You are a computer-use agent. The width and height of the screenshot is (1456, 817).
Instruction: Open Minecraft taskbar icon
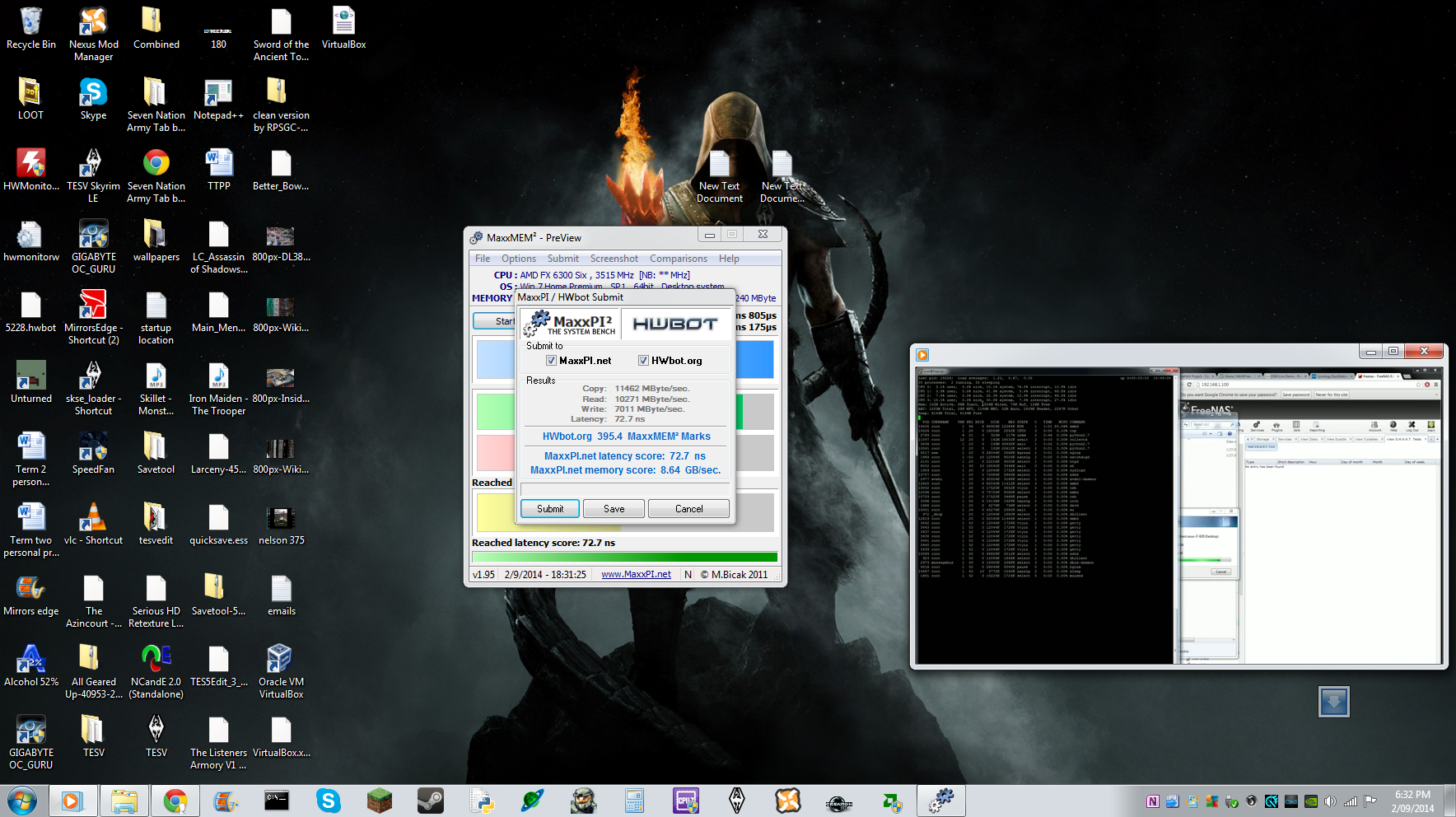click(379, 801)
